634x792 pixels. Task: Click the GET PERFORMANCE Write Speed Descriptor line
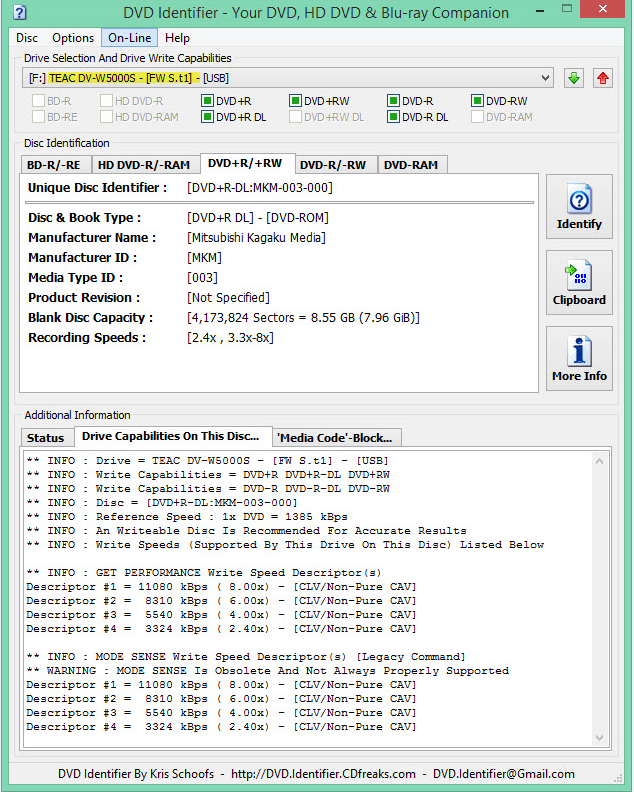(x=204, y=573)
